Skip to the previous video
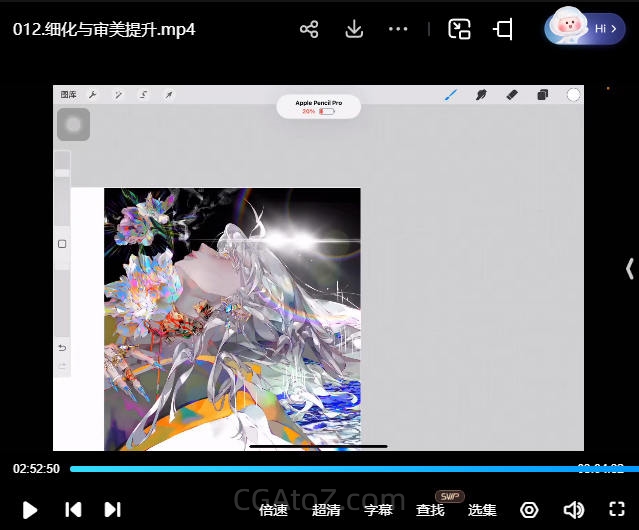 click(73, 509)
